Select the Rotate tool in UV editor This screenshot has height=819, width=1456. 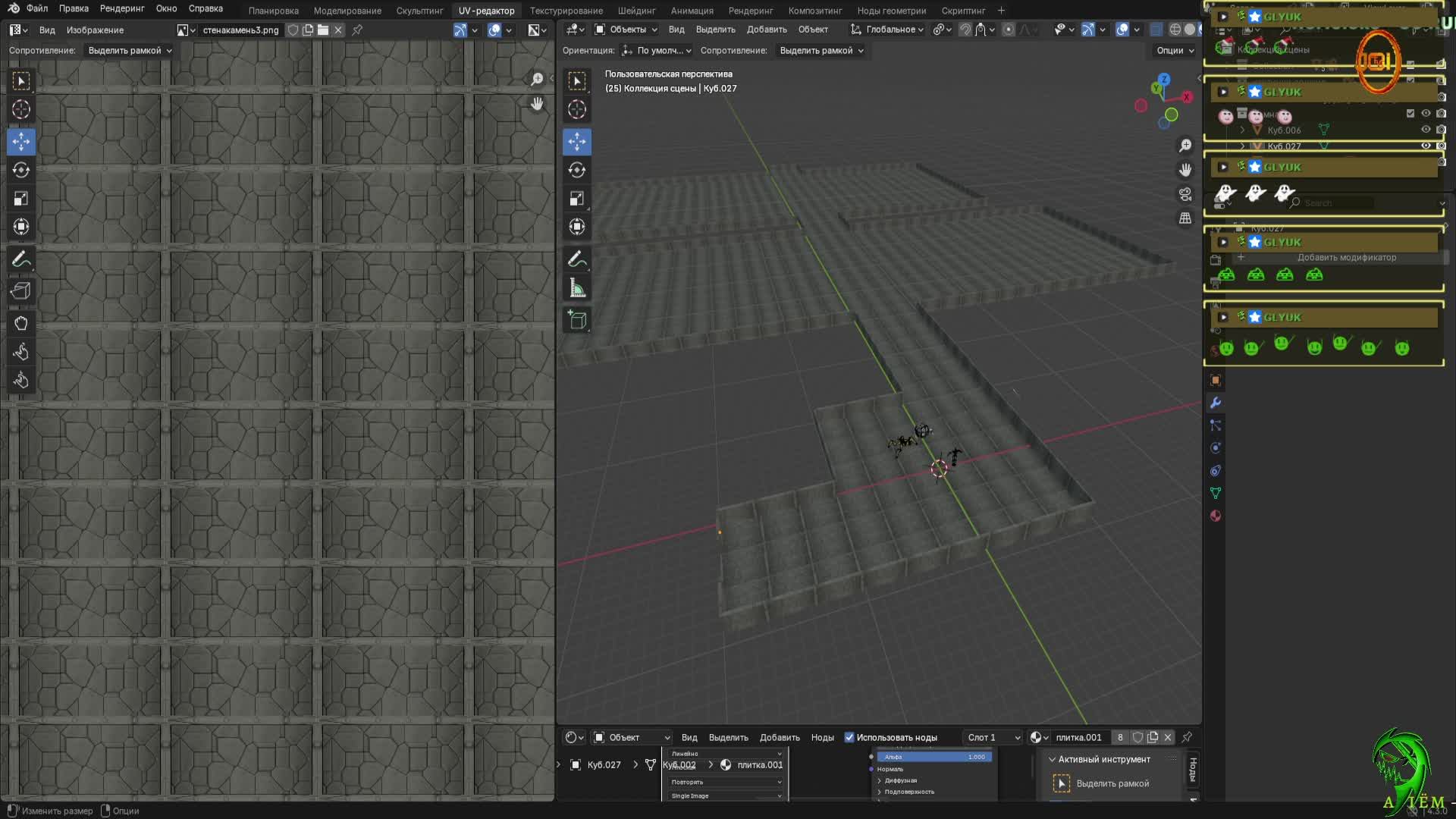click(x=20, y=170)
